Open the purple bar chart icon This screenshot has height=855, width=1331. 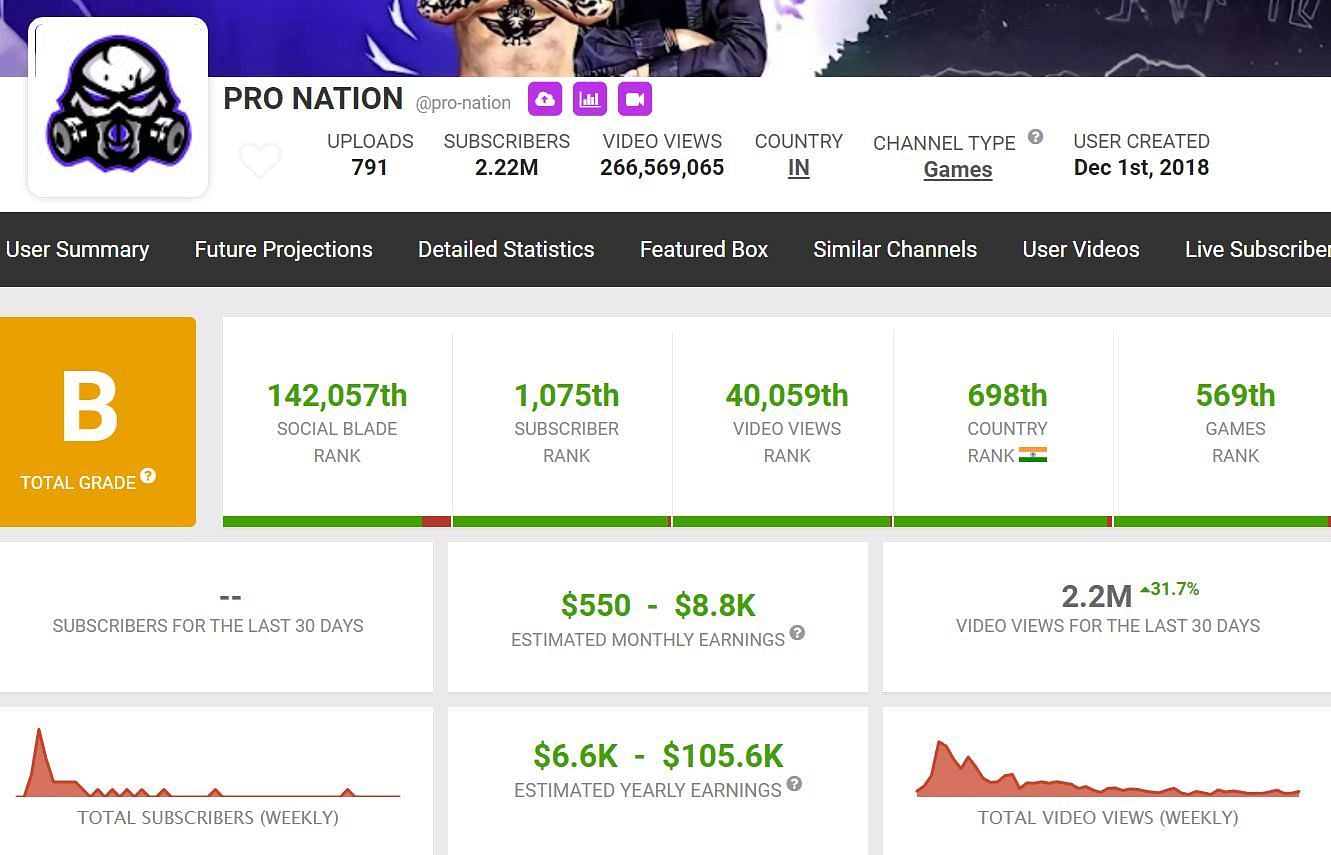[x=590, y=99]
